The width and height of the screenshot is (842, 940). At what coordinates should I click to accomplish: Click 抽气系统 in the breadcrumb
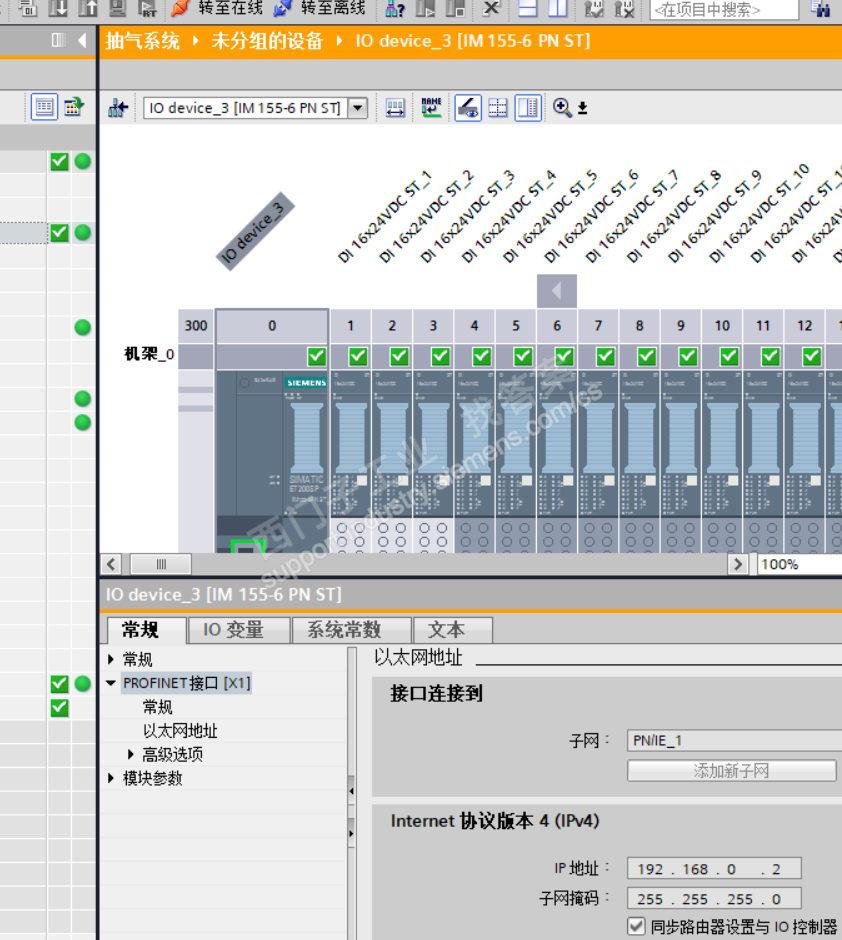(143, 41)
